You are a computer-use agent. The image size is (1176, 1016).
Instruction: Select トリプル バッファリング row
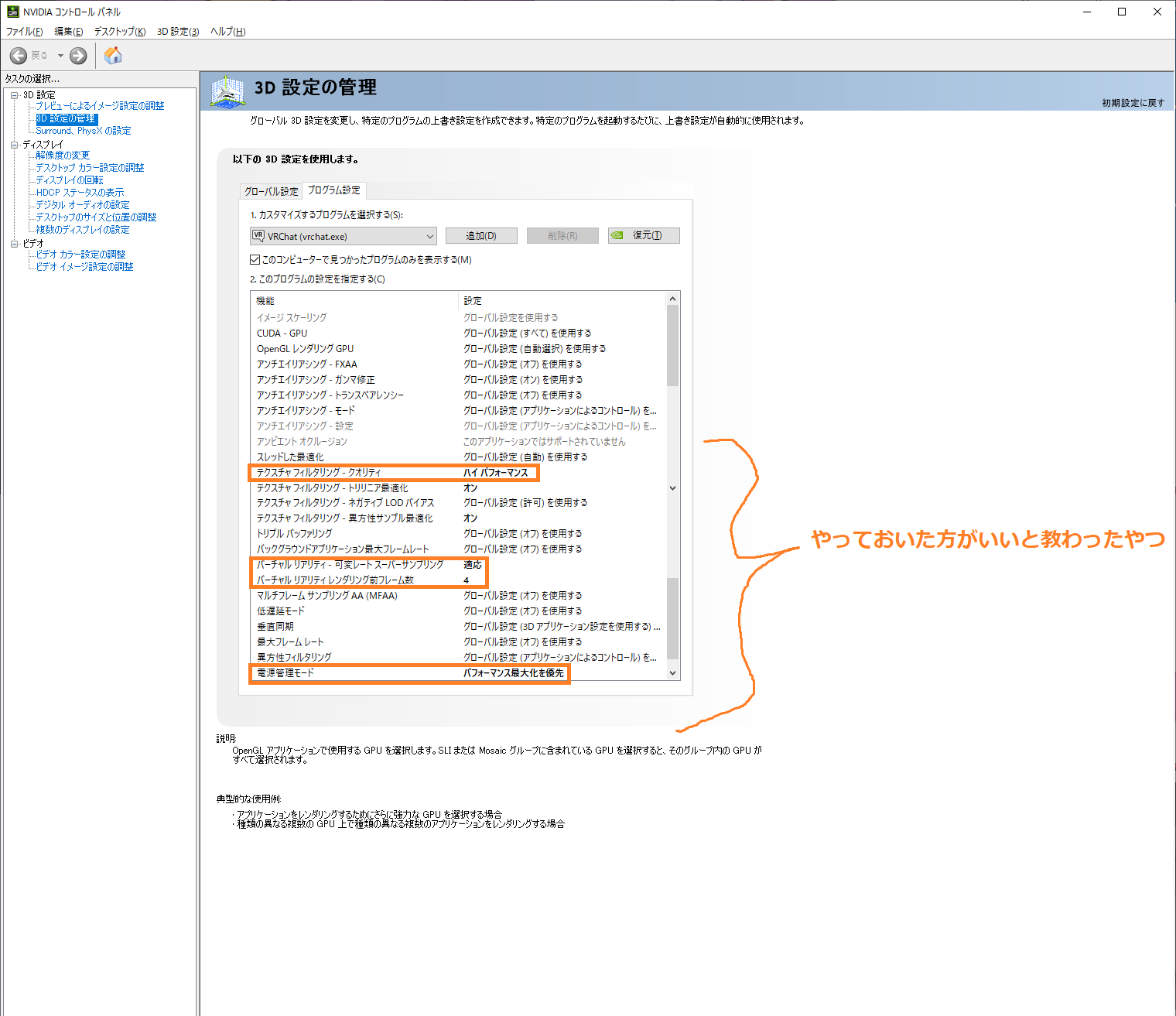458,534
